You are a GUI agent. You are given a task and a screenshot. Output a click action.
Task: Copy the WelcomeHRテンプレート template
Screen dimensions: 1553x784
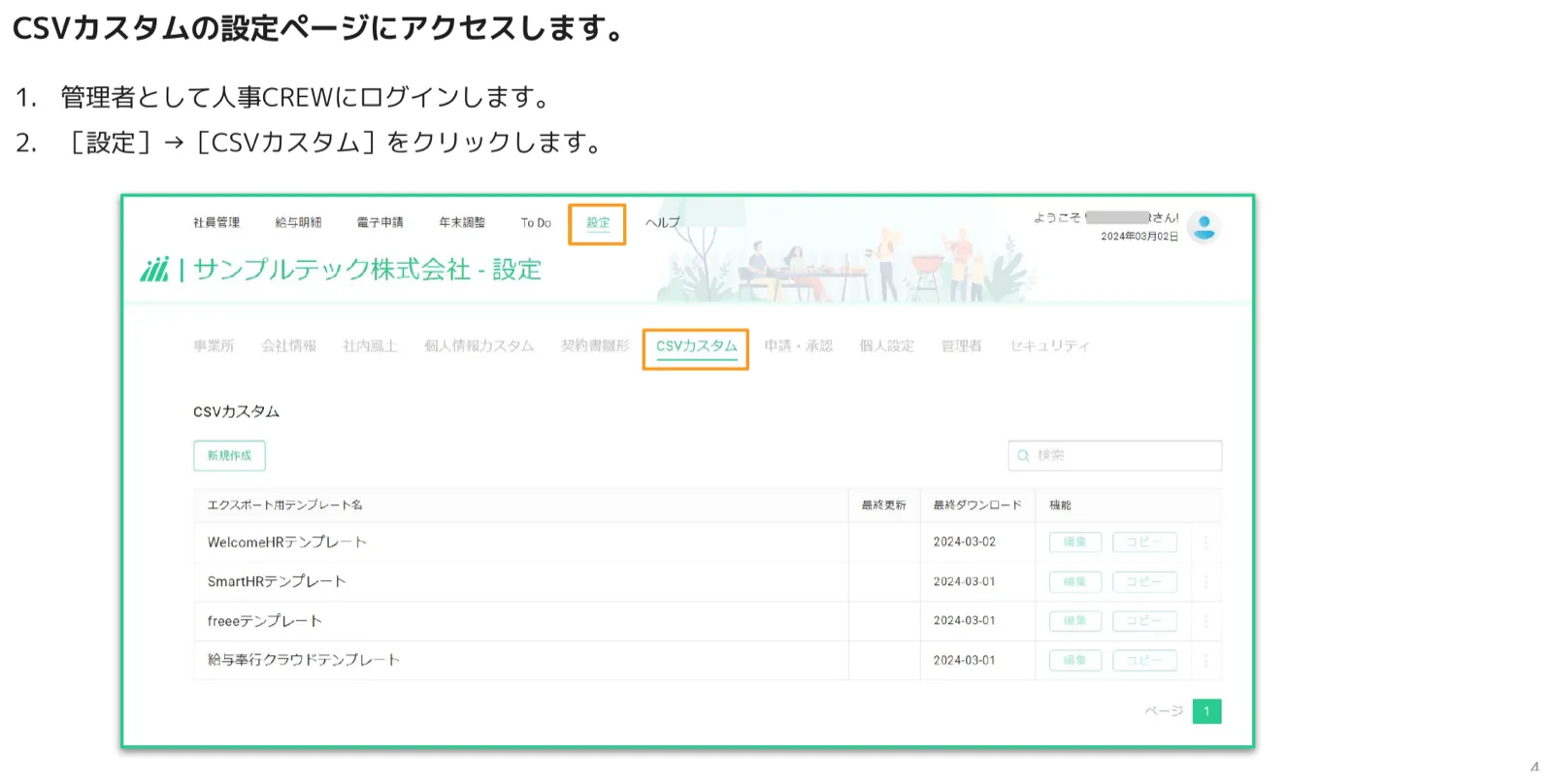[1144, 542]
